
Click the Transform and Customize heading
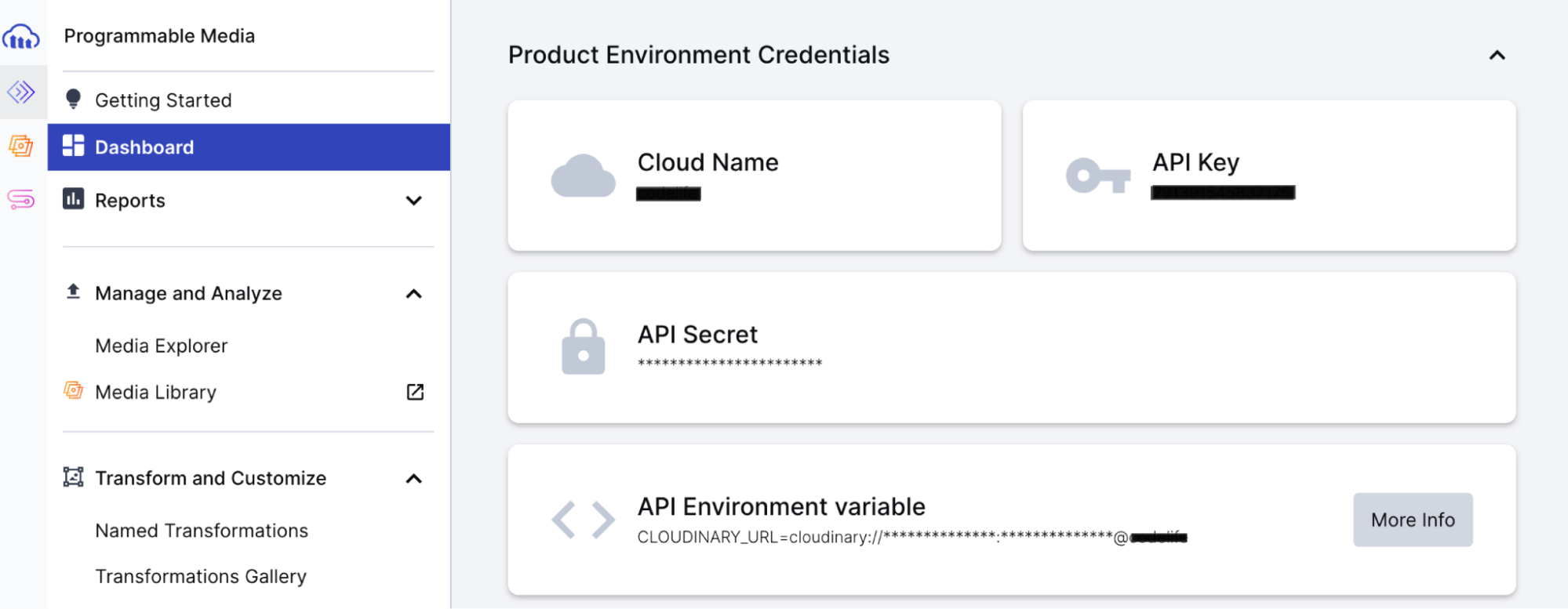210,478
